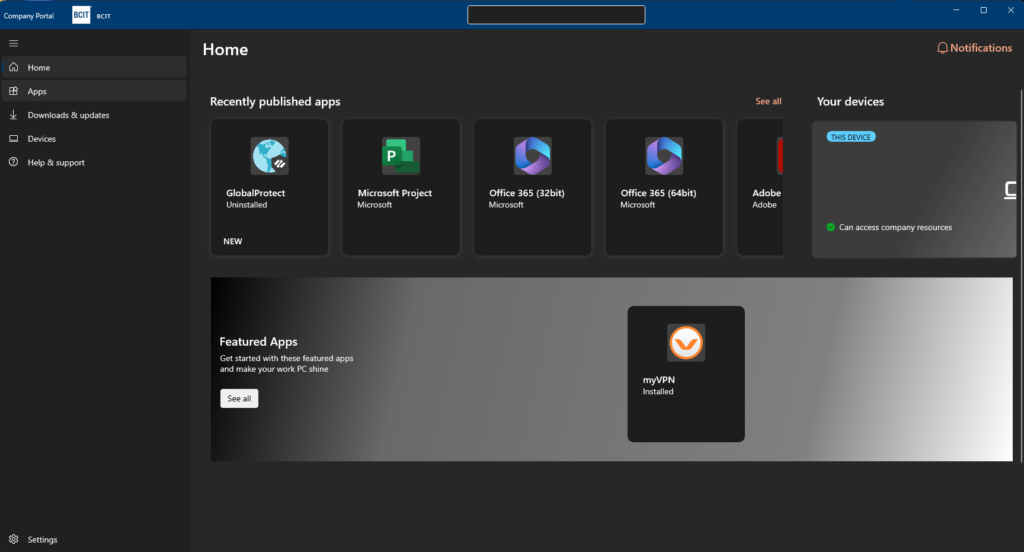Close the Company Portal window
The height and width of the screenshot is (552, 1024).
(1010, 10)
